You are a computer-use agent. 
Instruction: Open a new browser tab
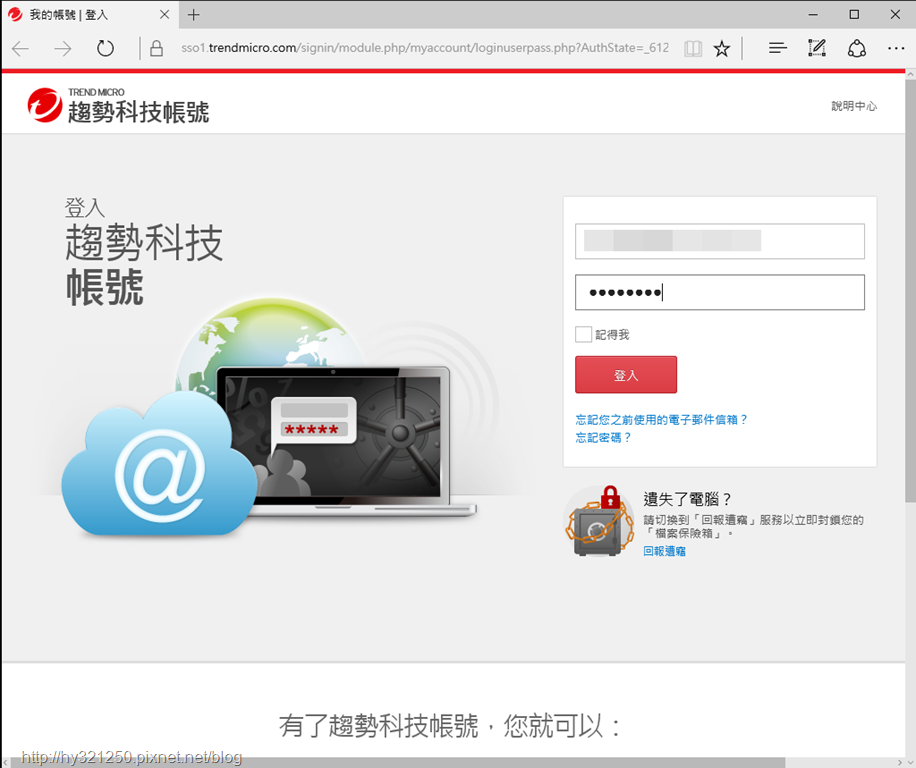pyautogui.click(x=193, y=15)
